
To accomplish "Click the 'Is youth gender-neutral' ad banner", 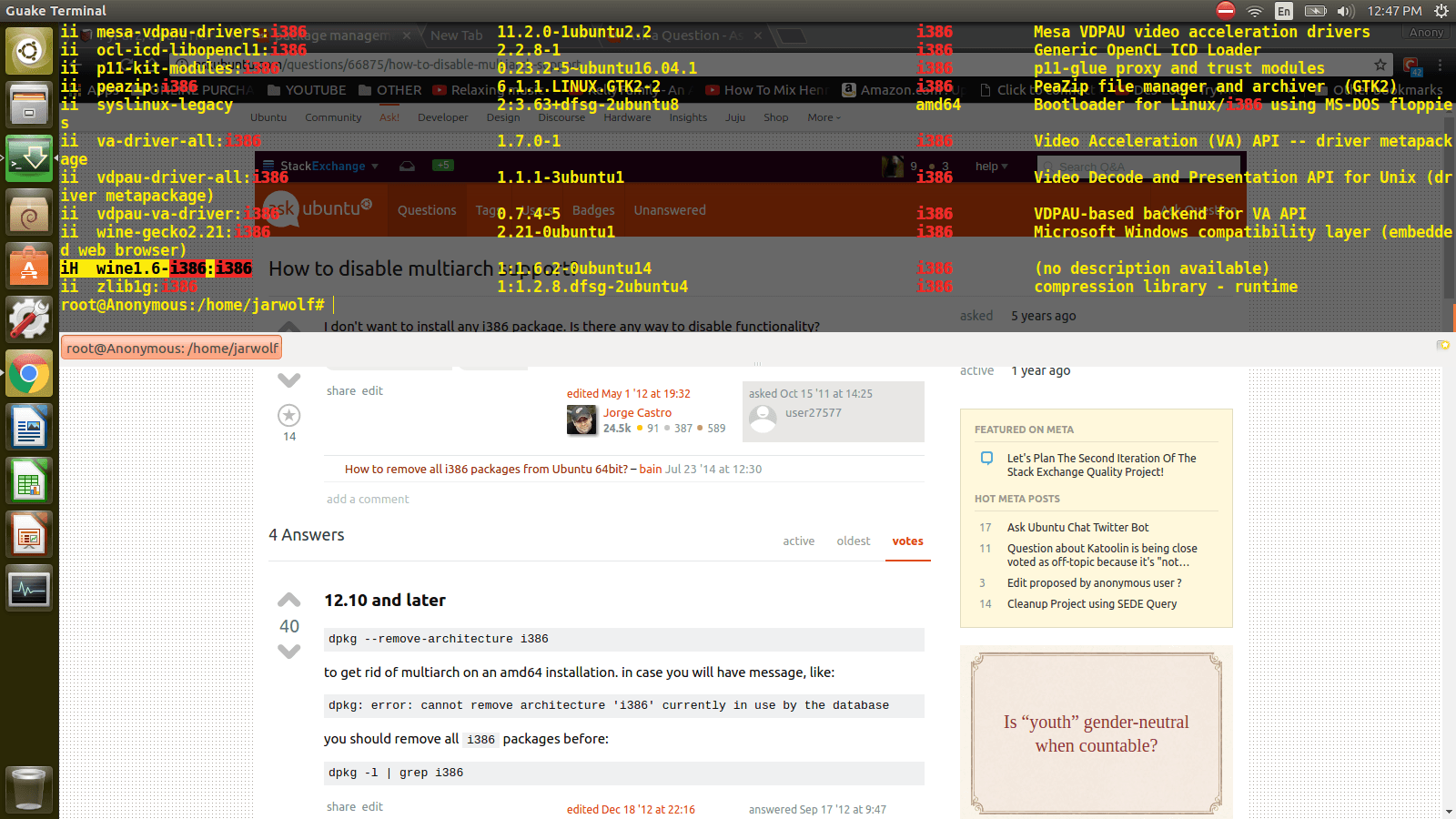I will pyautogui.click(x=1097, y=733).
